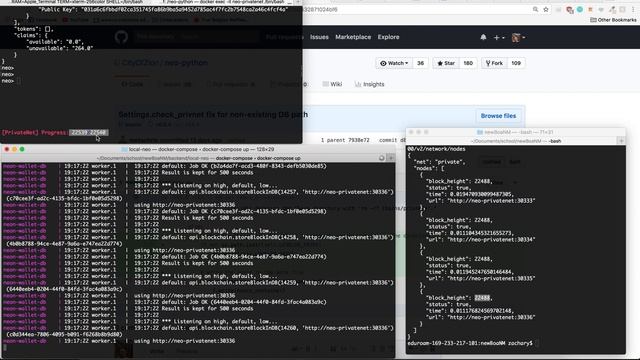Image resolution: width=640 pixels, height=360 pixels.
Task: Select the docker-compose up terminal tab
Action: pos(198,158)
